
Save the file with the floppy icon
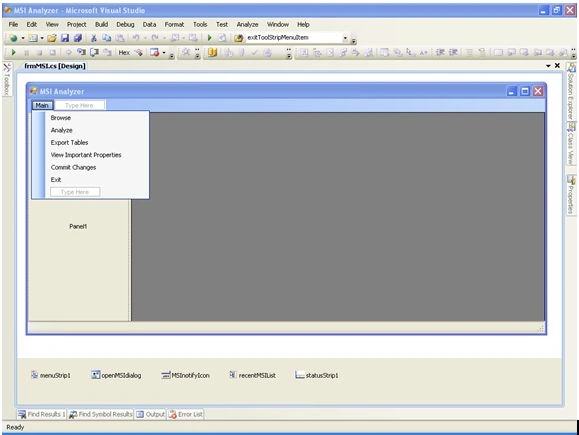tap(65, 38)
